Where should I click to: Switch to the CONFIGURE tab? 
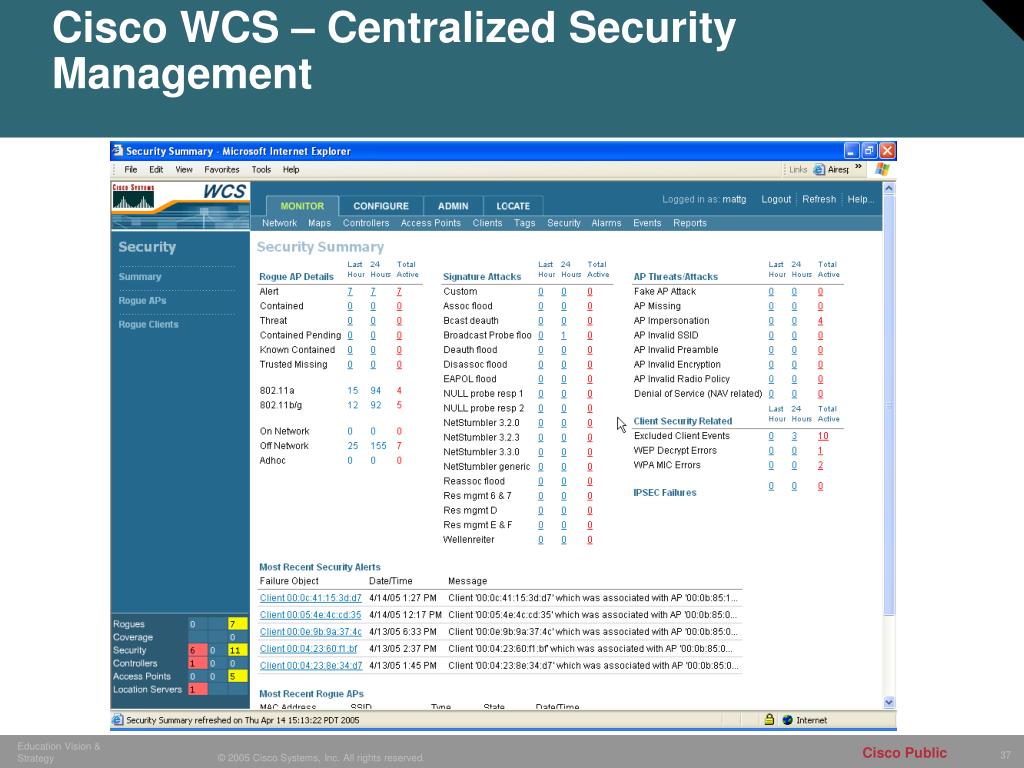point(381,206)
